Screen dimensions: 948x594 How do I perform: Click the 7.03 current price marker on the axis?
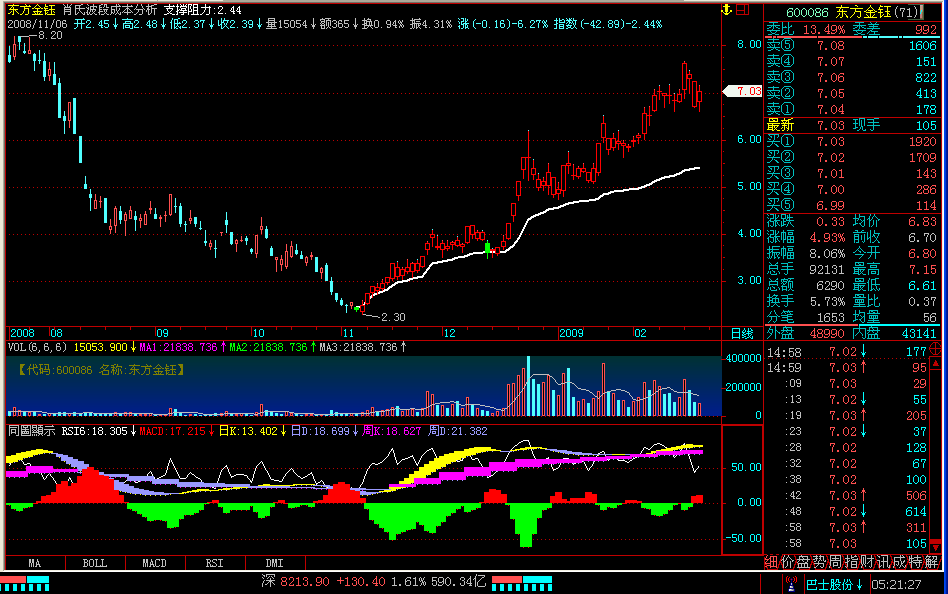[743, 91]
